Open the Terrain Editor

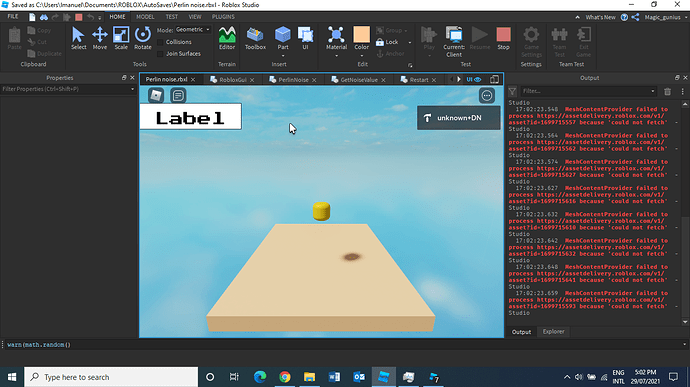tap(227, 38)
